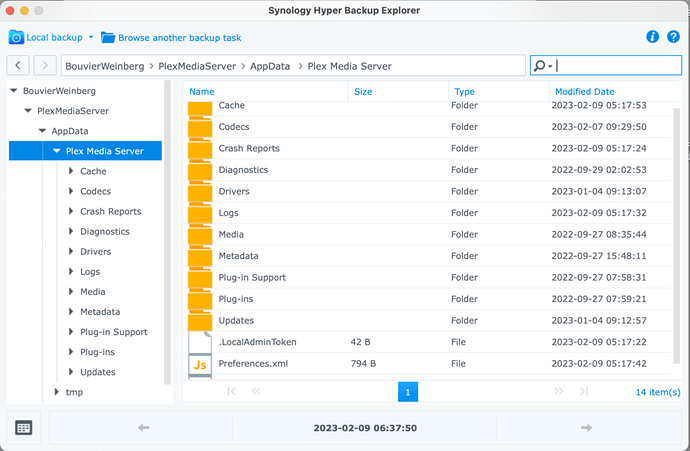690x451 pixels.
Task: Click the Metadata folder icon in list
Action: [x=200, y=257]
